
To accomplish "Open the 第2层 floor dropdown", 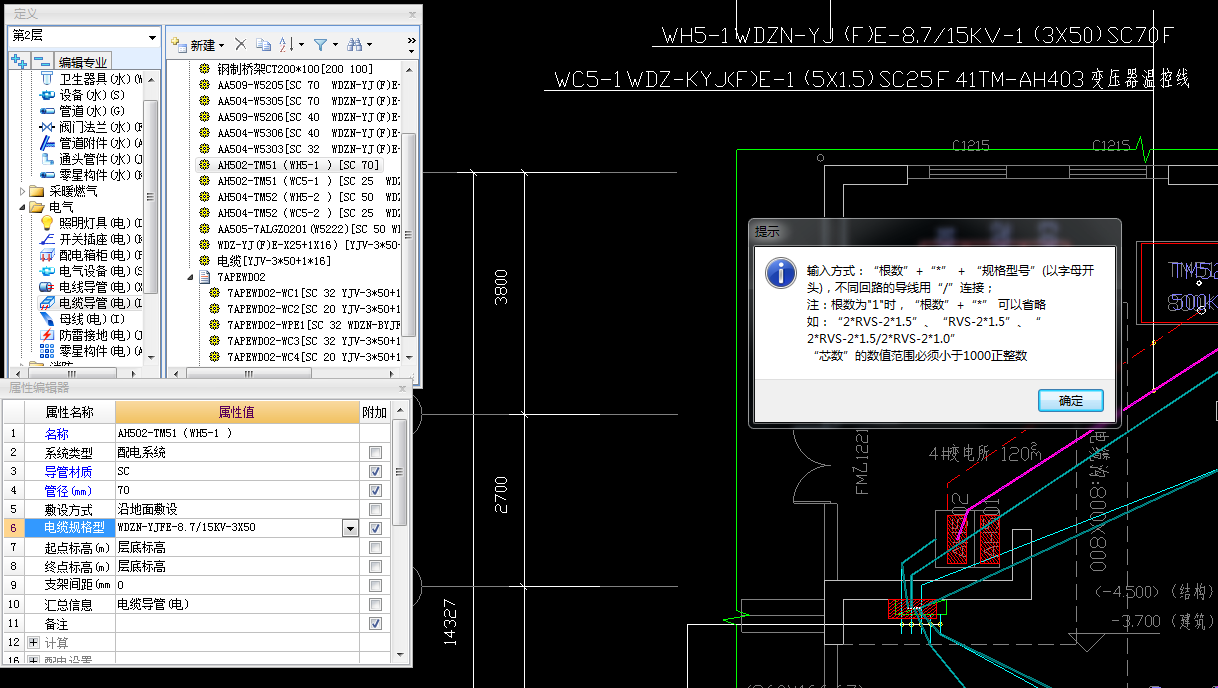I will (152, 36).
